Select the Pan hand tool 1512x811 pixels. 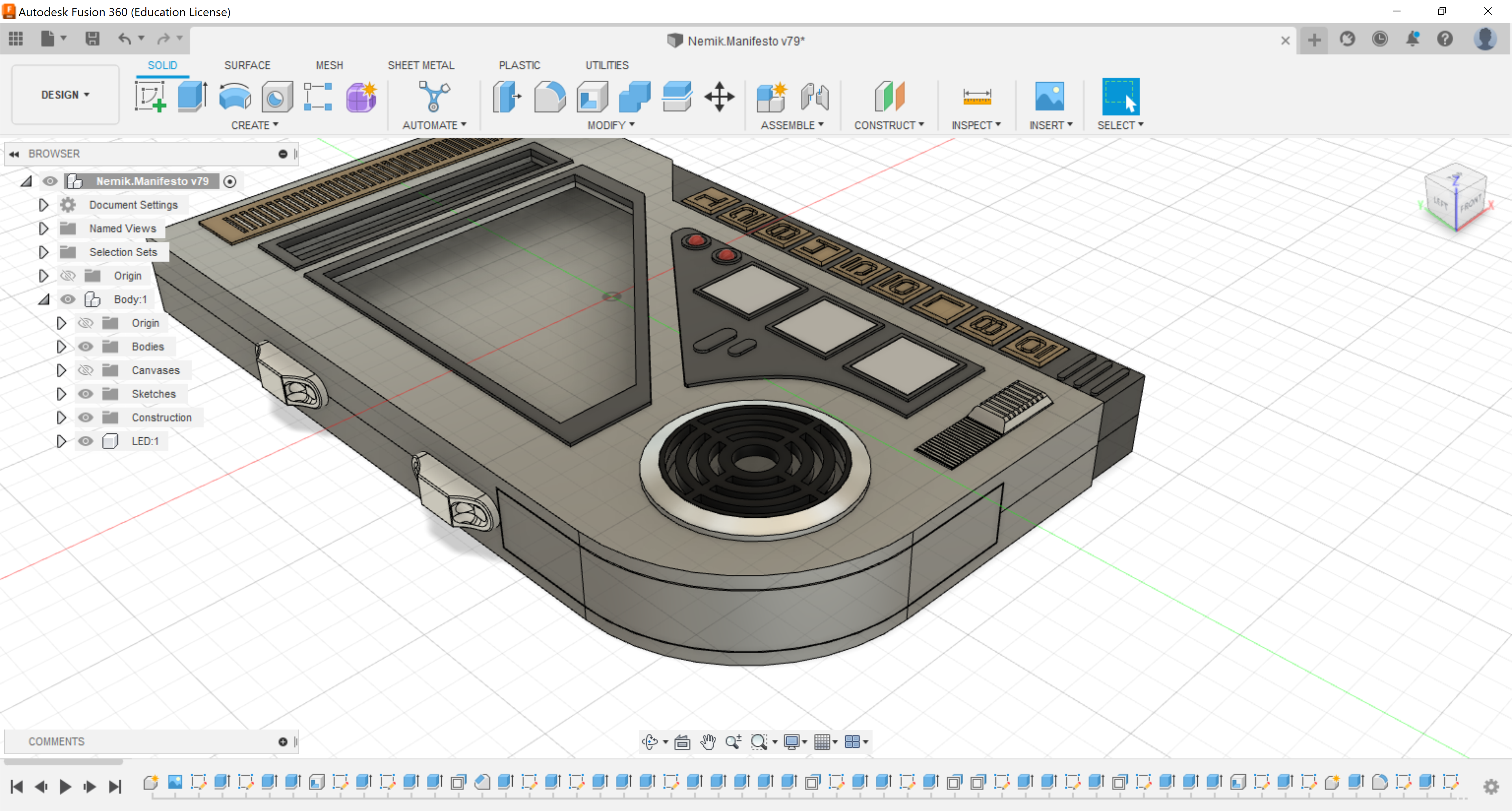click(708, 742)
